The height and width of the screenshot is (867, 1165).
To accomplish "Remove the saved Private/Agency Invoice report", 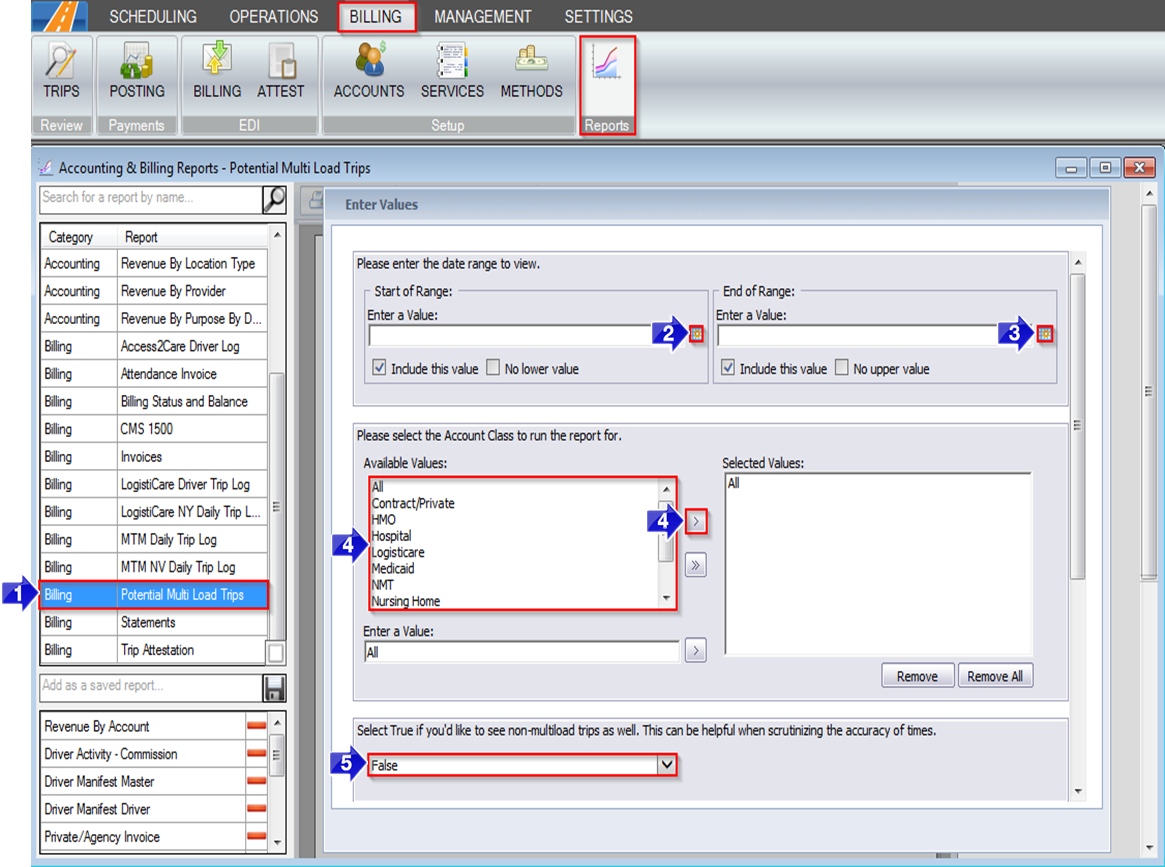I will point(256,836).
